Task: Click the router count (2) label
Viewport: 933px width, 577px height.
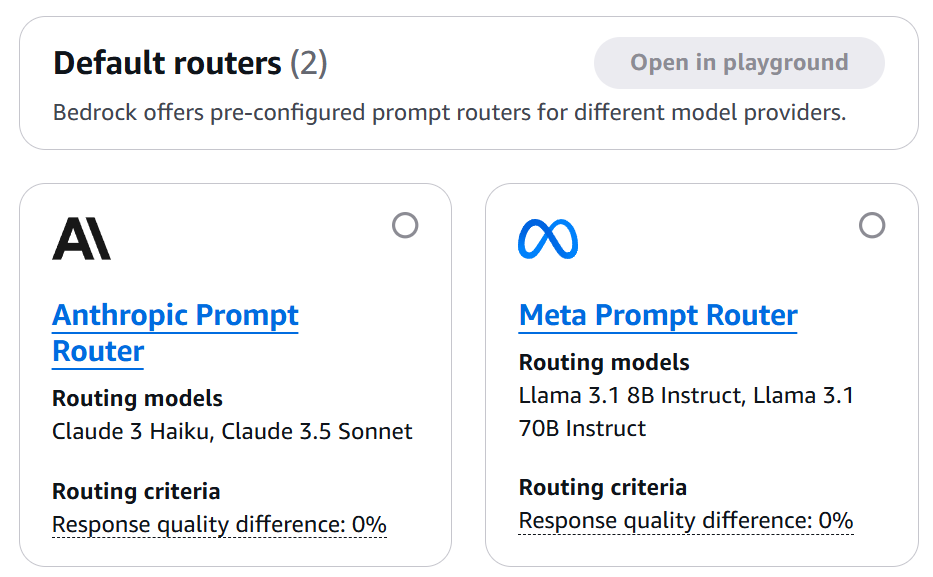Action: 309,64
